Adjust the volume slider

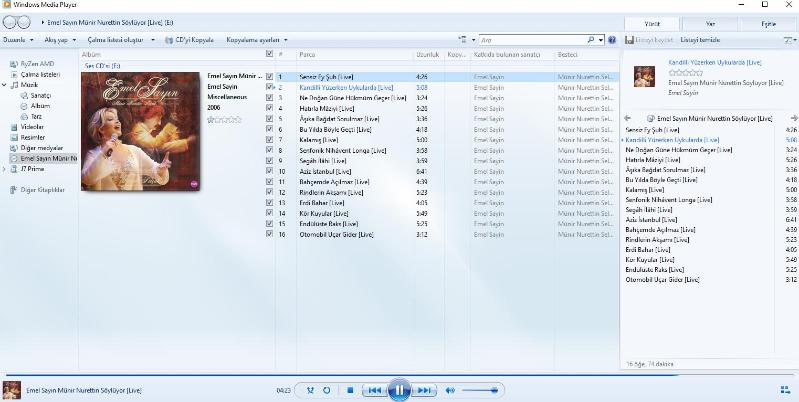tap(480, 390)
